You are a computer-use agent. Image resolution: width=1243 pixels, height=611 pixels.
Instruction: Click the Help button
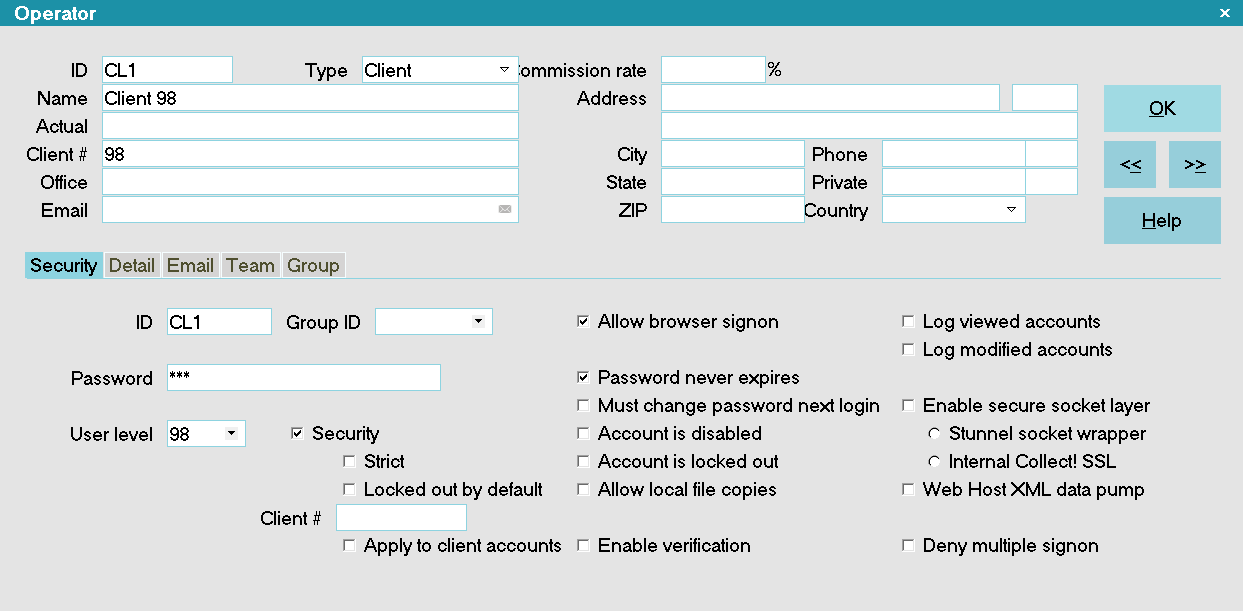[x=1162, y=221]
